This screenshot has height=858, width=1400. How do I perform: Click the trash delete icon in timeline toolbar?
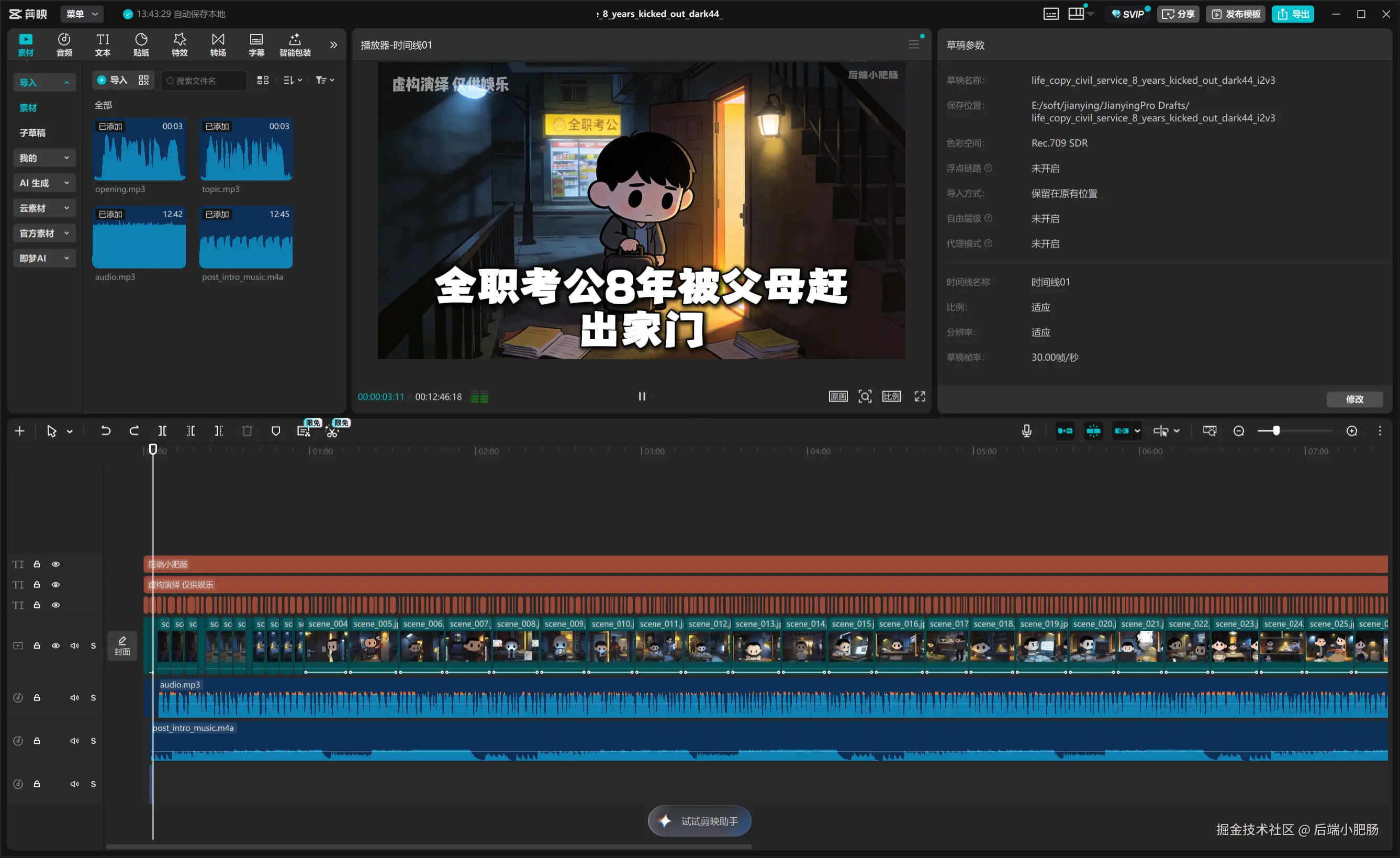click(x=247, y=431)
